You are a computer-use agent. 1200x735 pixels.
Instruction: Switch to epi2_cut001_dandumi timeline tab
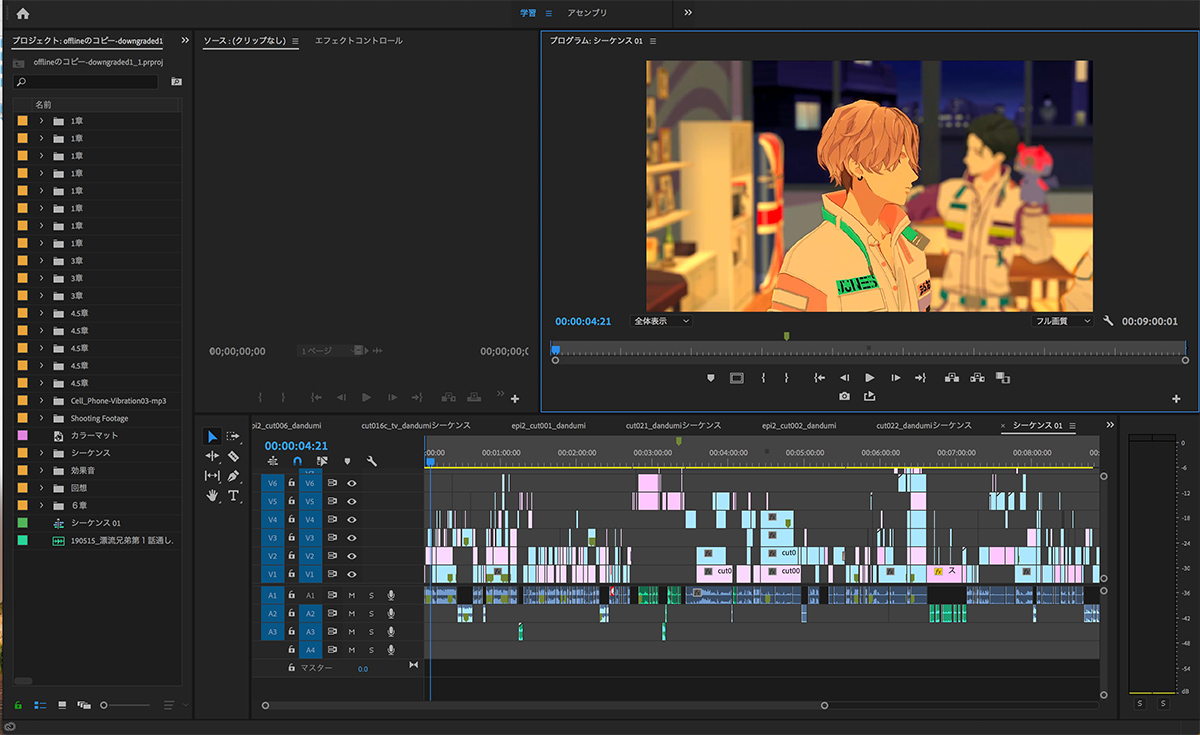pos(549,425)
